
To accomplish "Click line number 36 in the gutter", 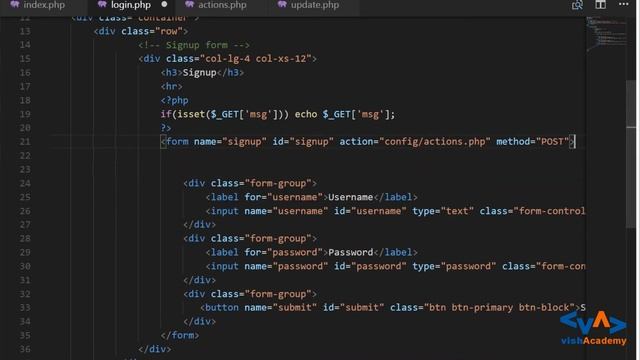I will point(25,349).
